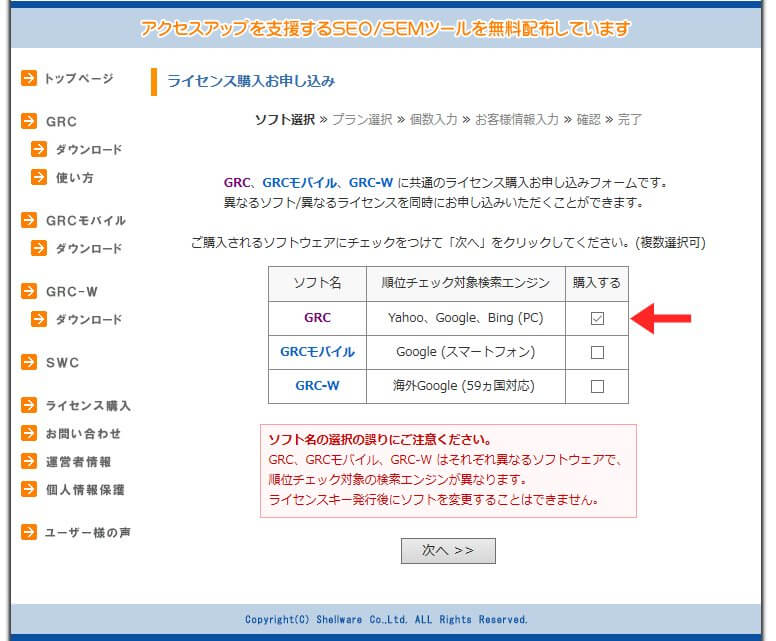
Task: Click GRC link in the intro paragraph
Action: pyautogui.click(x=237, y=183)
